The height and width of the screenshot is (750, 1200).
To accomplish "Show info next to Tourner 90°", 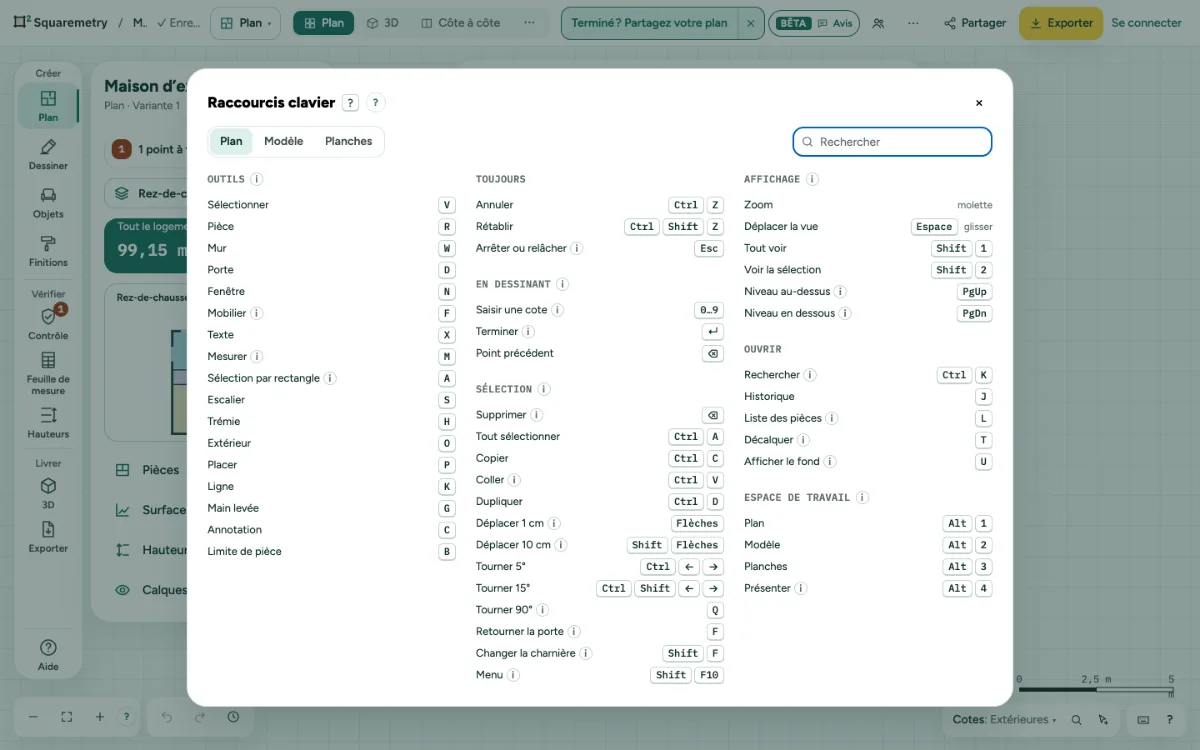I will tap(542, 610).
